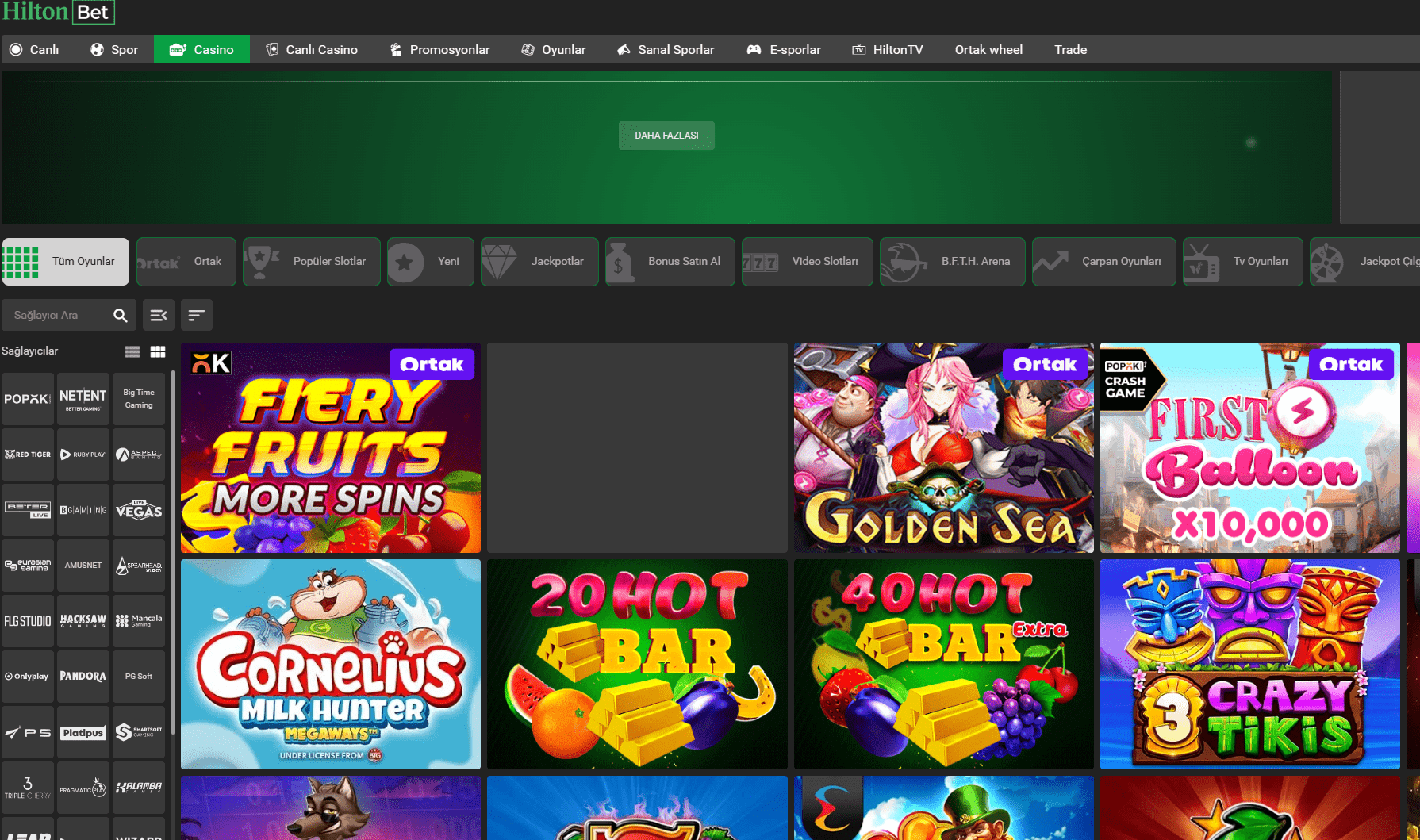Collapse the providers sidebar panel

pyautogui.click(x=159, y=315)
